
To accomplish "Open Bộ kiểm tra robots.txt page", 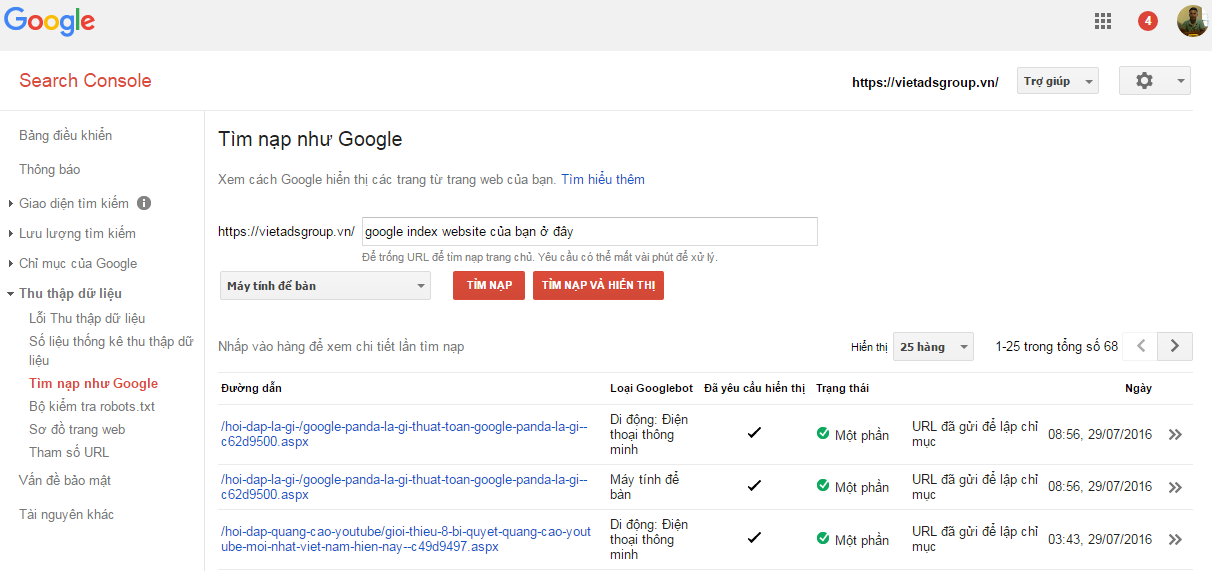I will pos(92,406).
